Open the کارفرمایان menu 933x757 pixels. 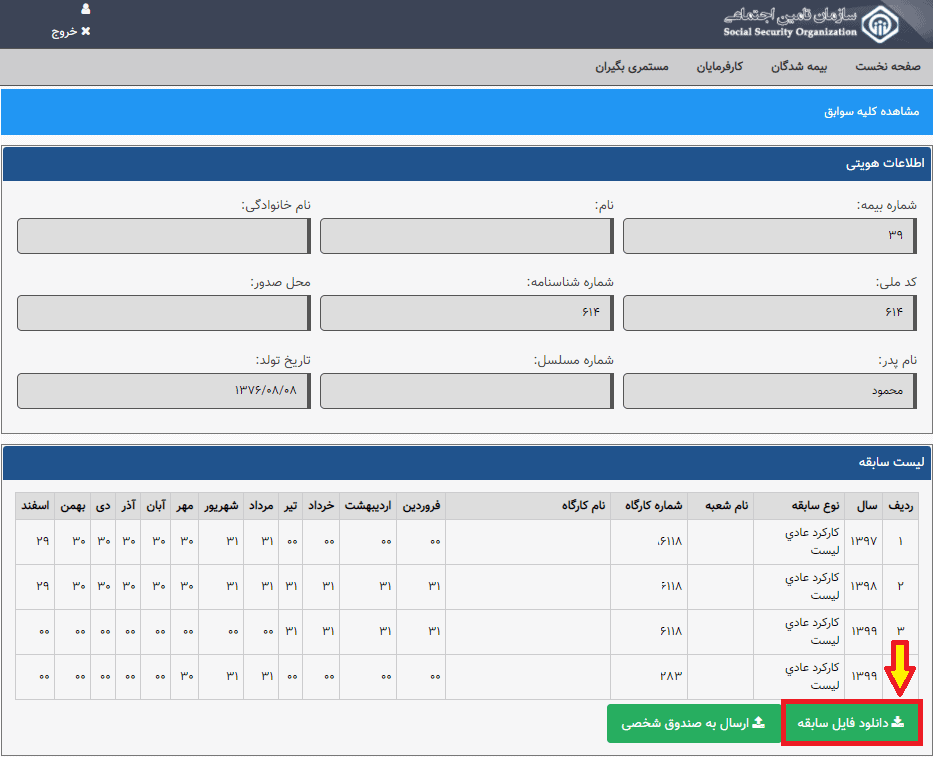tap(719, 67)
